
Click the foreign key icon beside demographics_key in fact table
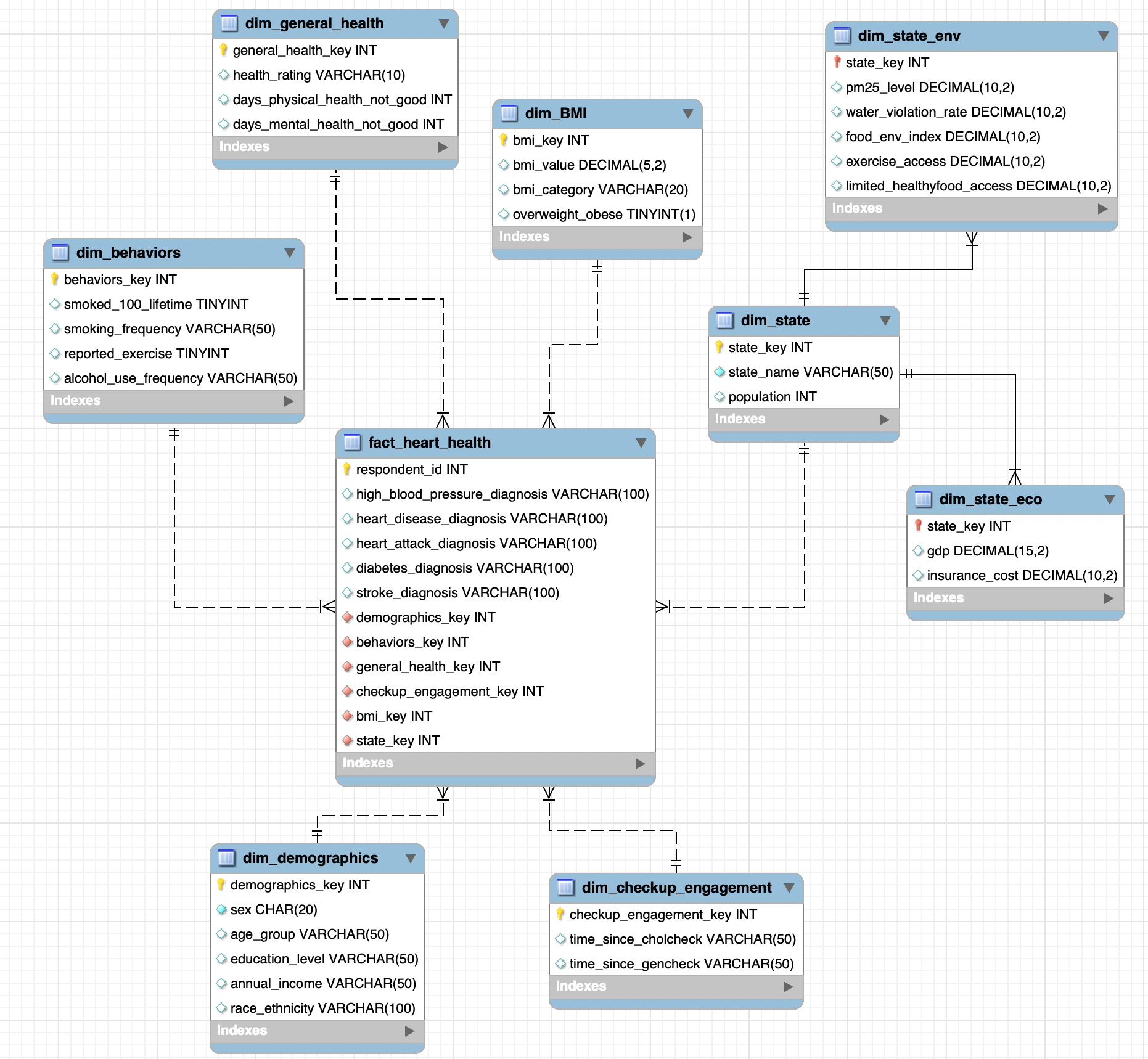[x=347, y=617]
